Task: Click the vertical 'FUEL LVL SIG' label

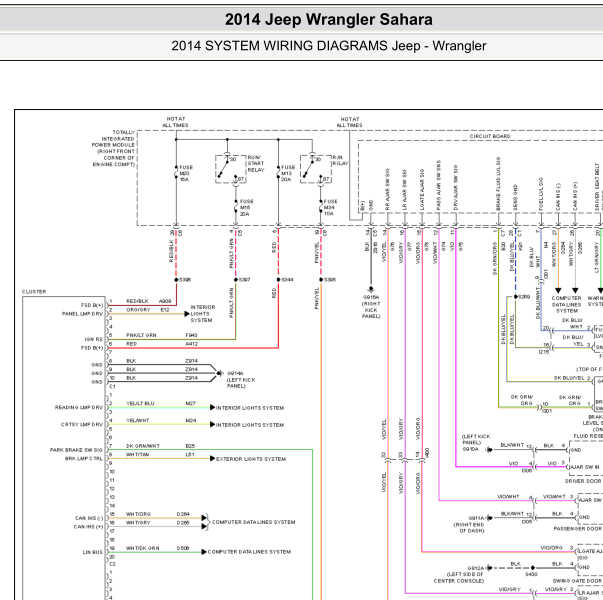Action: [541, 194]
